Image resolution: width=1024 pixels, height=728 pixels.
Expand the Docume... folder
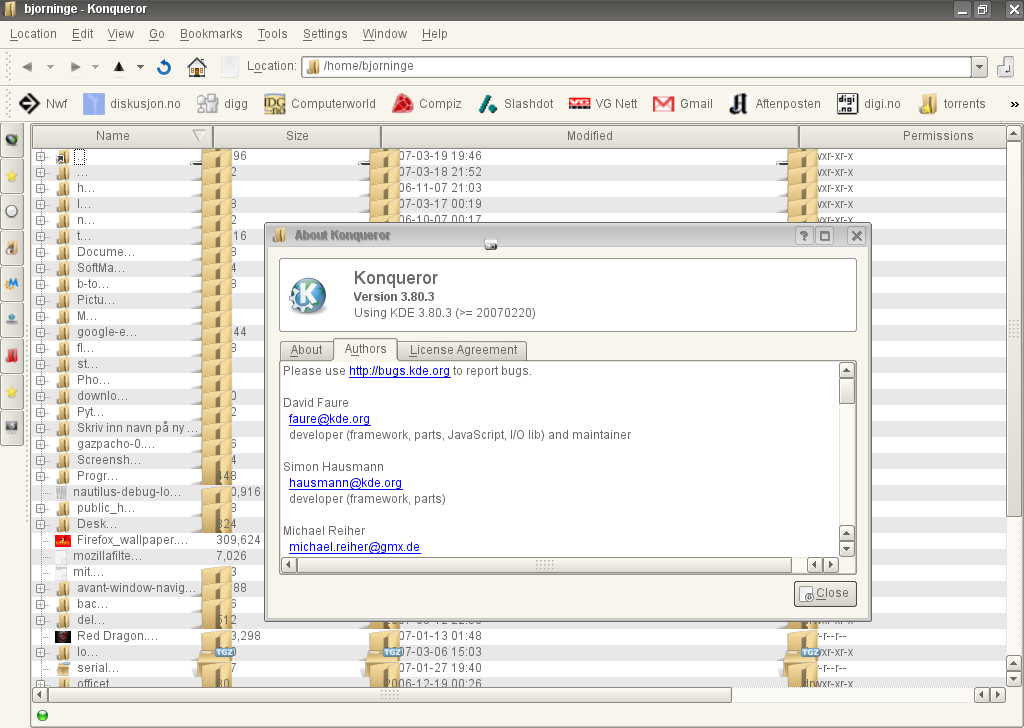[x=40, y=252]
